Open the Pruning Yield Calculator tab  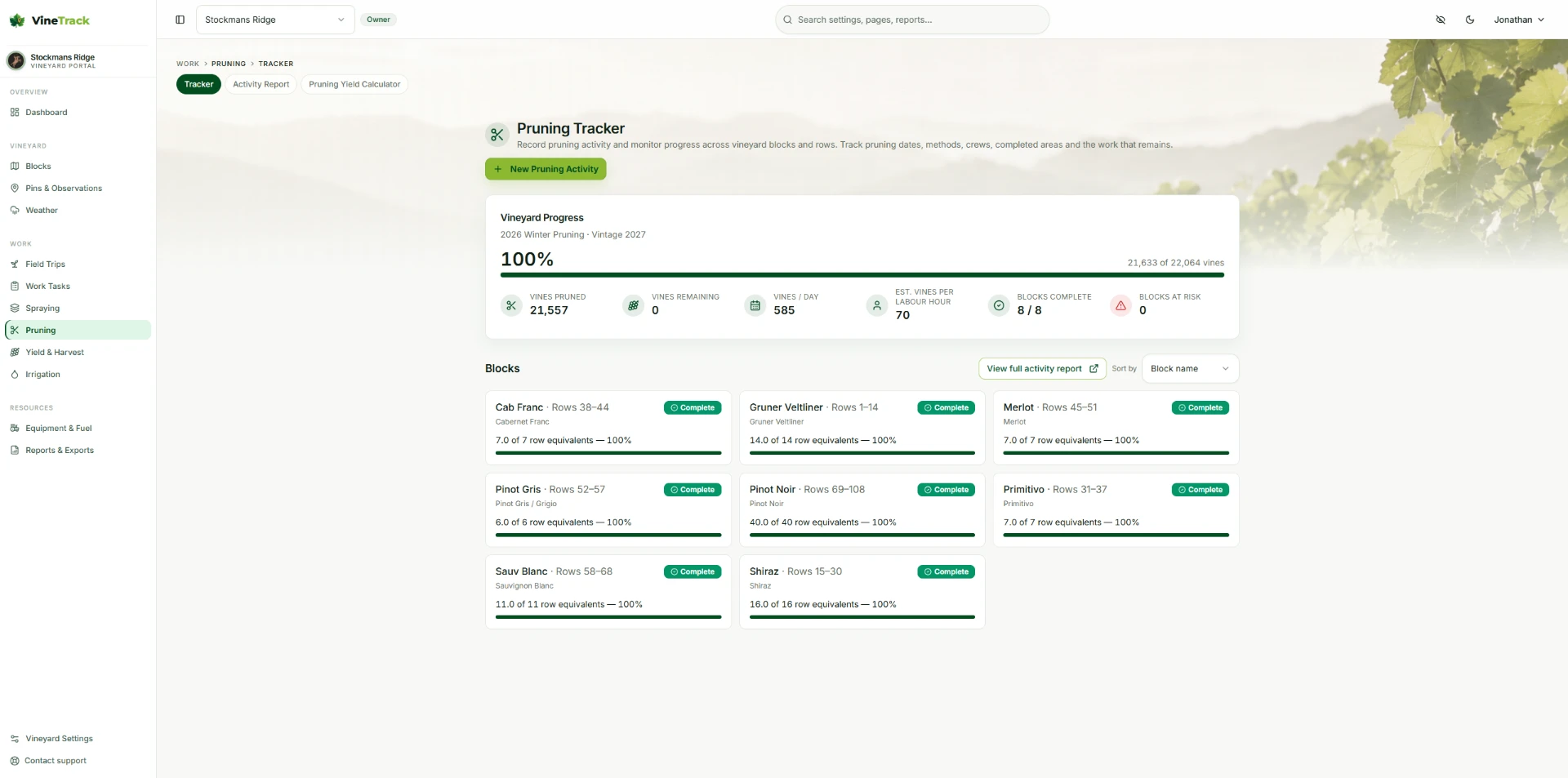coord(354,84)
